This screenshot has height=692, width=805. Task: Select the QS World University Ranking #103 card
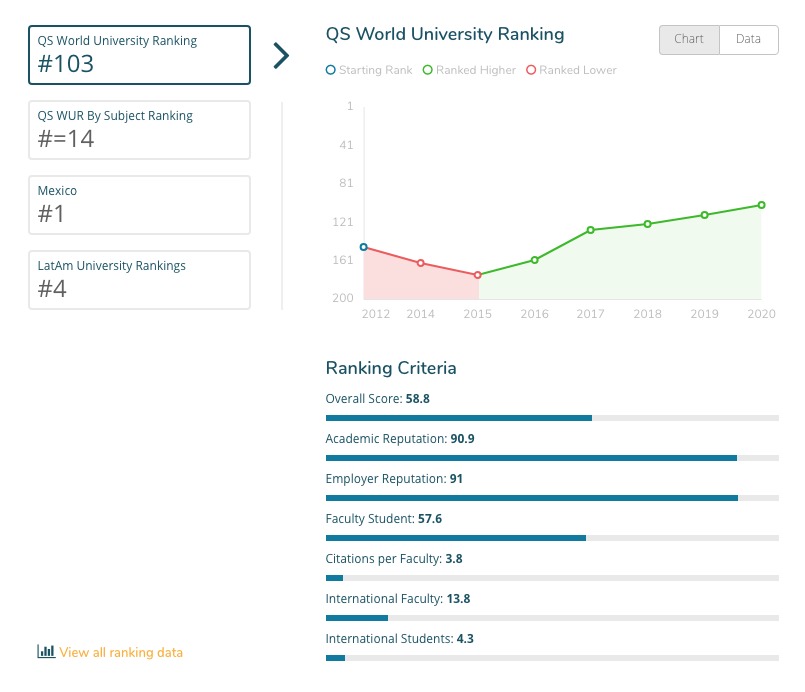pyautogui.click(x=139, y=55)
